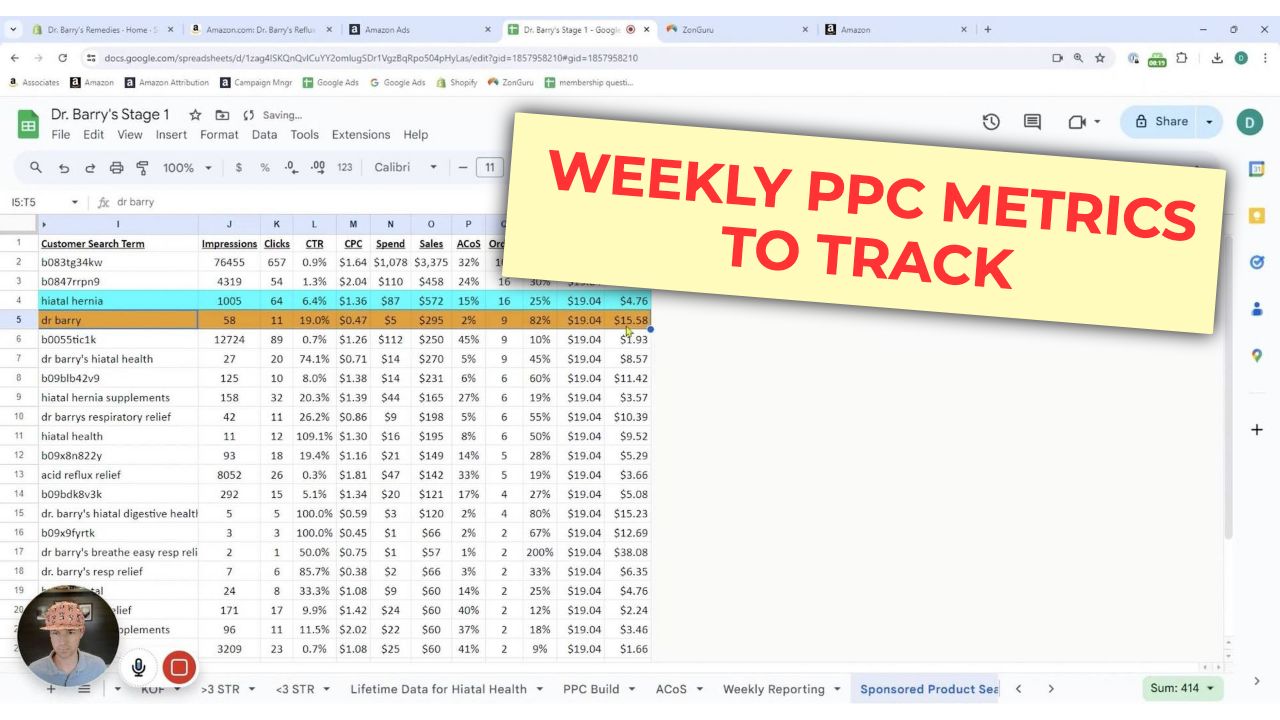
Task: Open the Data menu
Action: (x=264, y=135)
